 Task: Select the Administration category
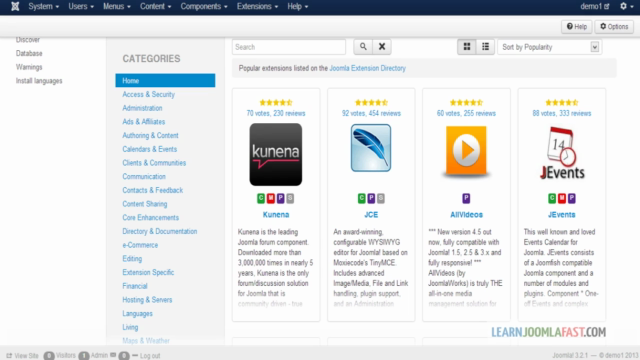coord(142,108)
